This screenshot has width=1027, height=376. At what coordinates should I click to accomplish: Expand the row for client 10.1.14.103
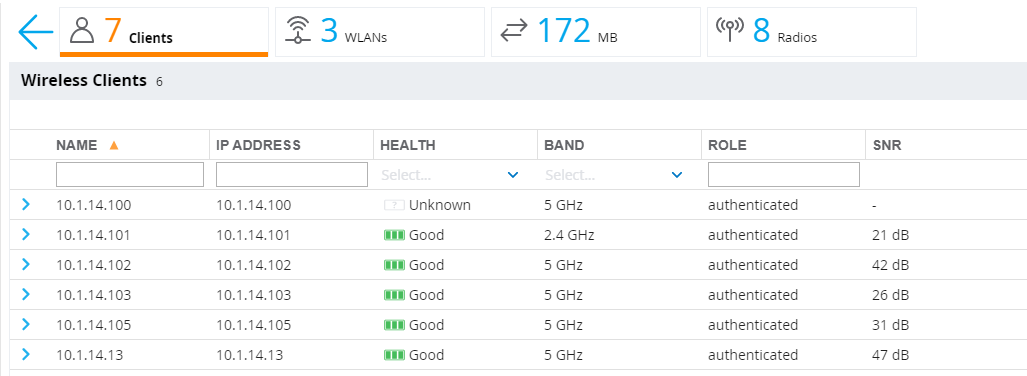[x=26, y=295]
